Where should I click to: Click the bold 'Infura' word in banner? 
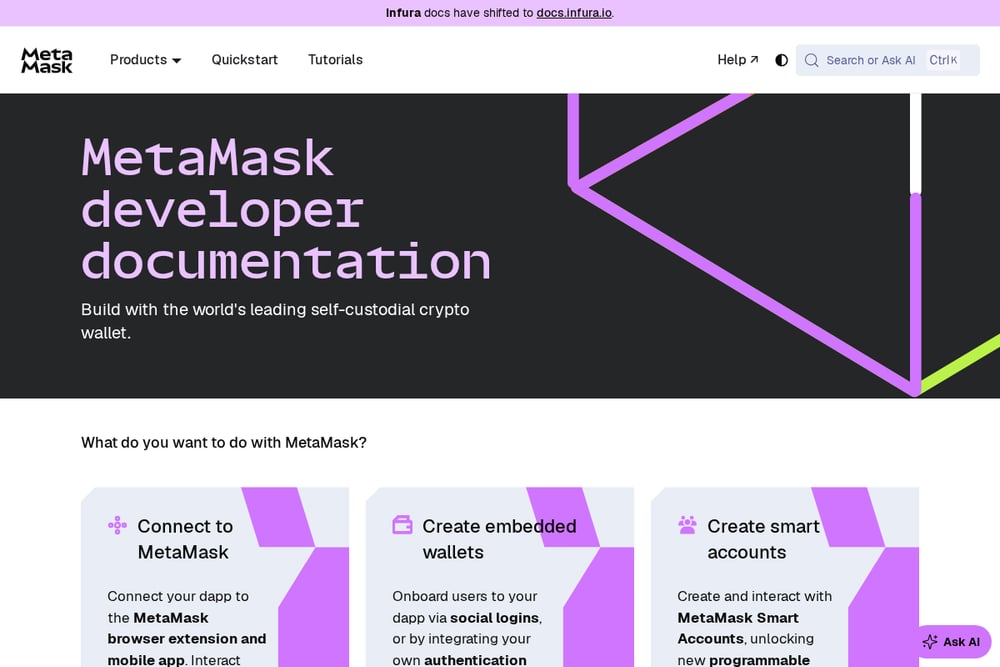coord(403,13)
